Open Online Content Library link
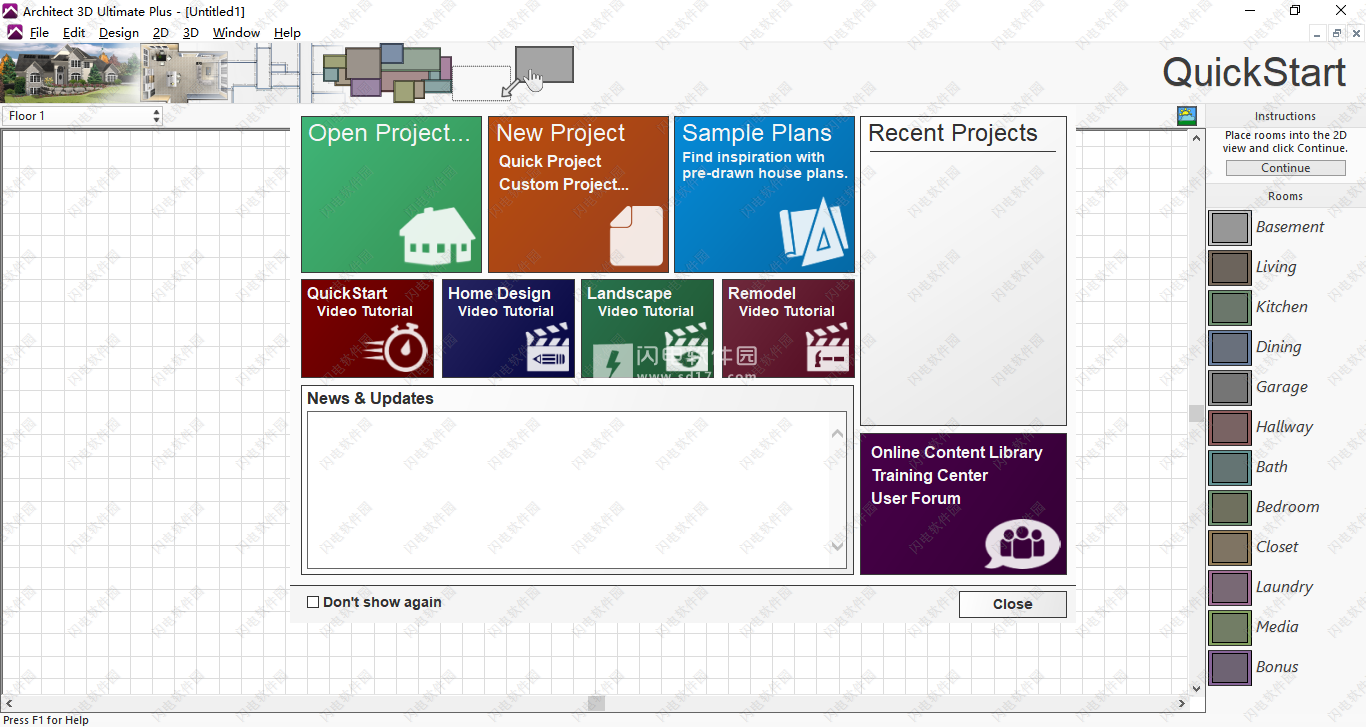The height and width of the screenshot is (727, 1366). [956, 452]
